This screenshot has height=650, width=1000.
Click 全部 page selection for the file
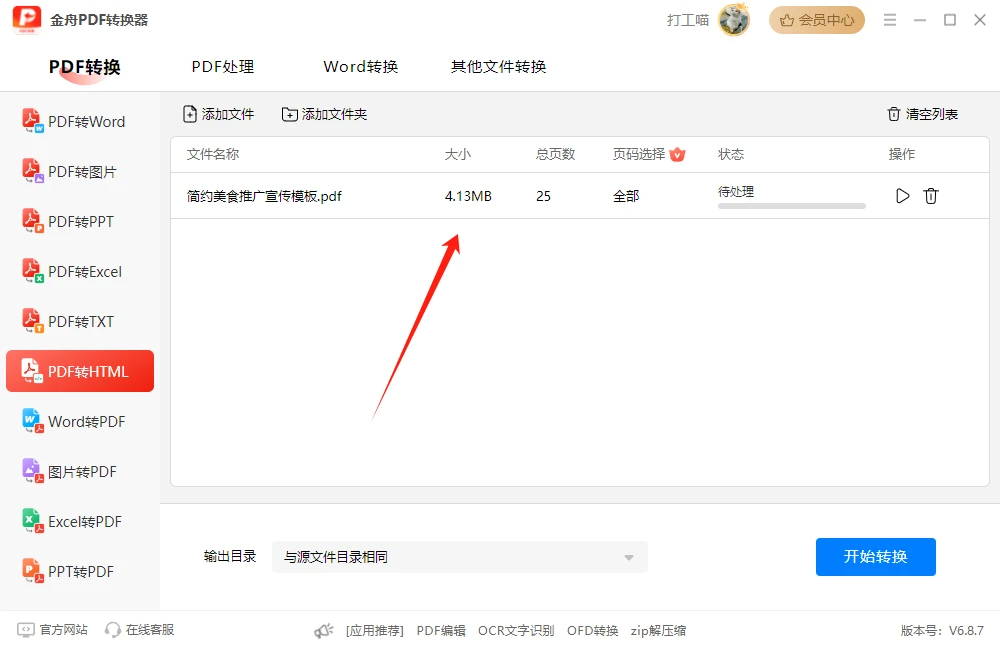pos(626,196)
